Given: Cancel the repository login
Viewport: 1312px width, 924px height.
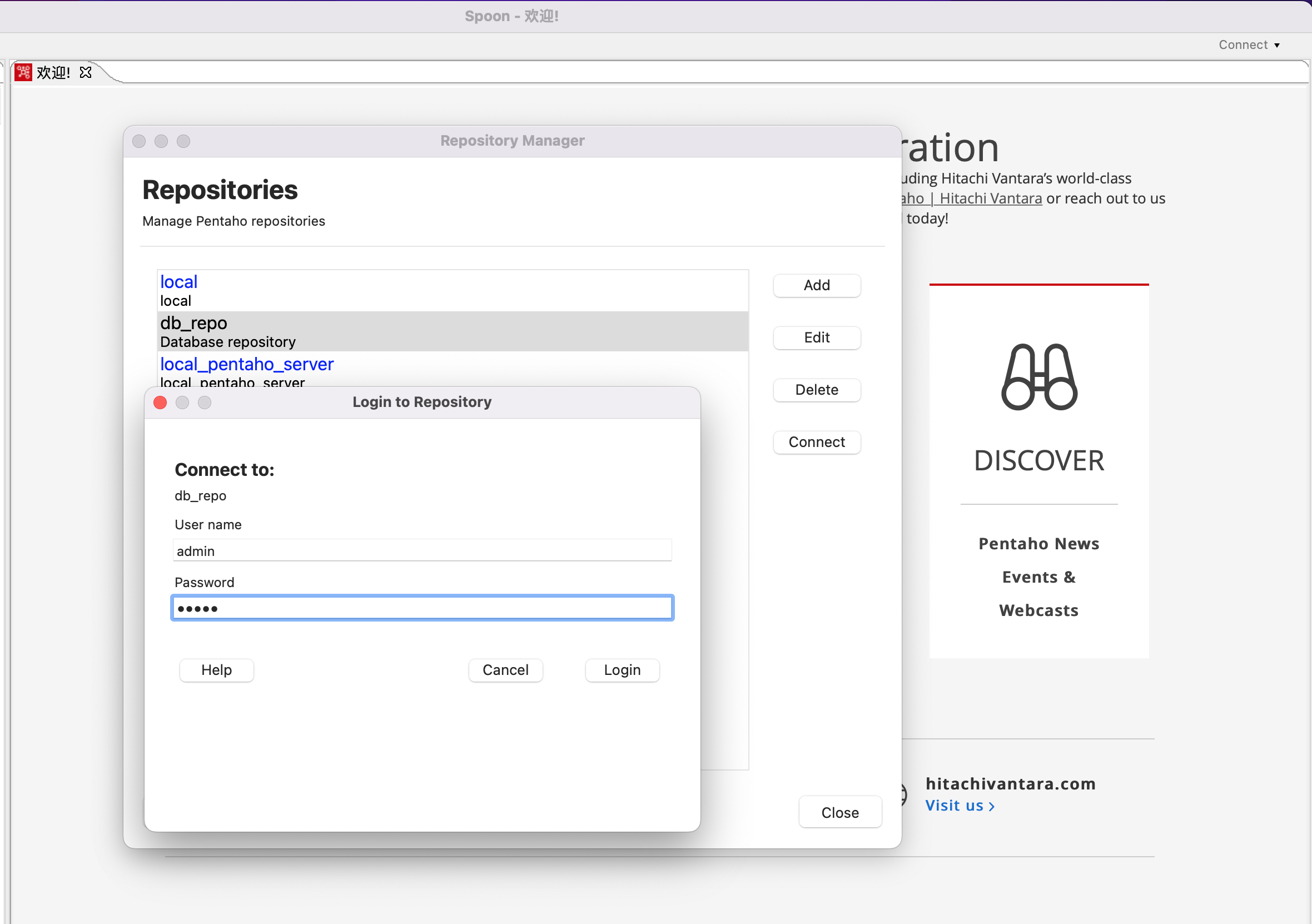Looking at the screenshot, I should (x=505, y=670).
